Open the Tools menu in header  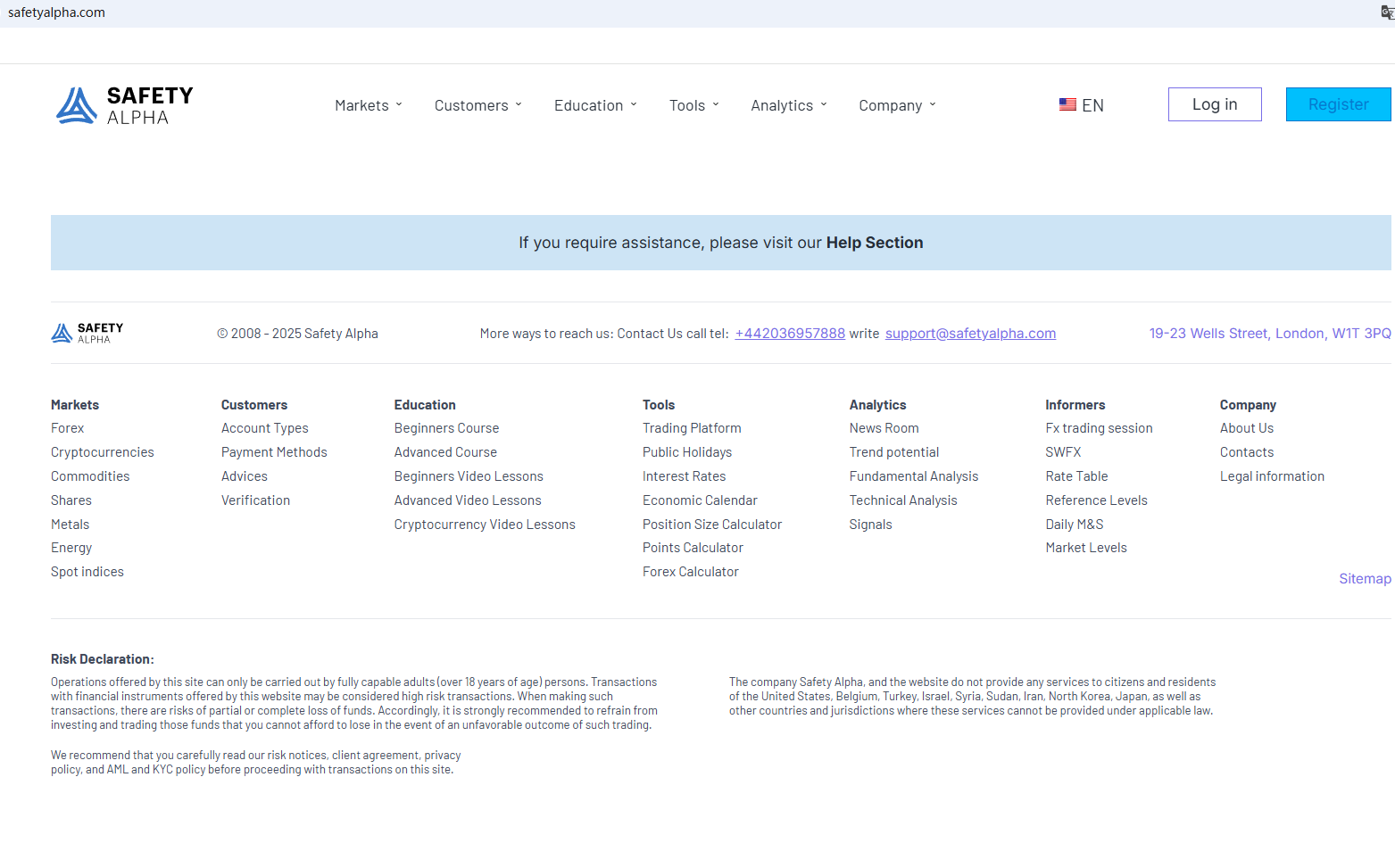click(x=693, y=105)
